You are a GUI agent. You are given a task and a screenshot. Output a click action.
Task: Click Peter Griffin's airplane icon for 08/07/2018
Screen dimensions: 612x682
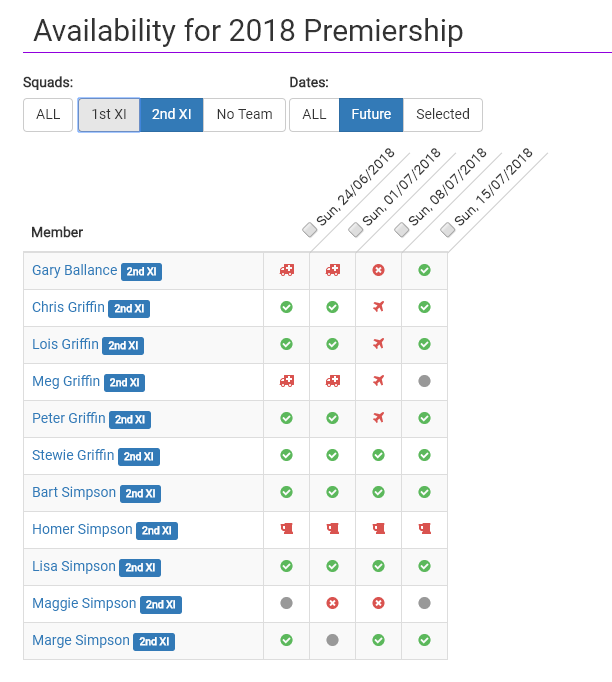[379, 418]
